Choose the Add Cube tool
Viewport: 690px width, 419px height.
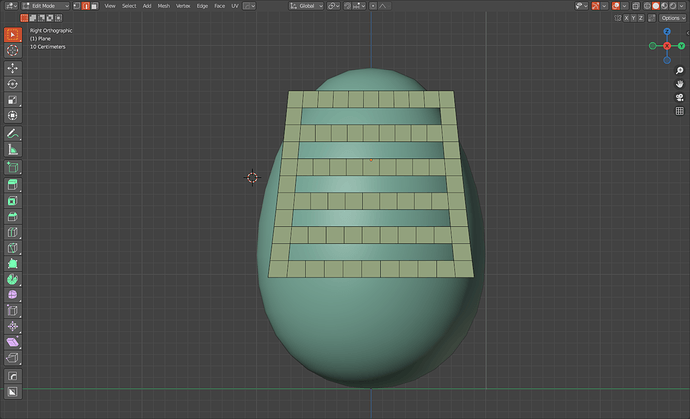coord(13,167)
